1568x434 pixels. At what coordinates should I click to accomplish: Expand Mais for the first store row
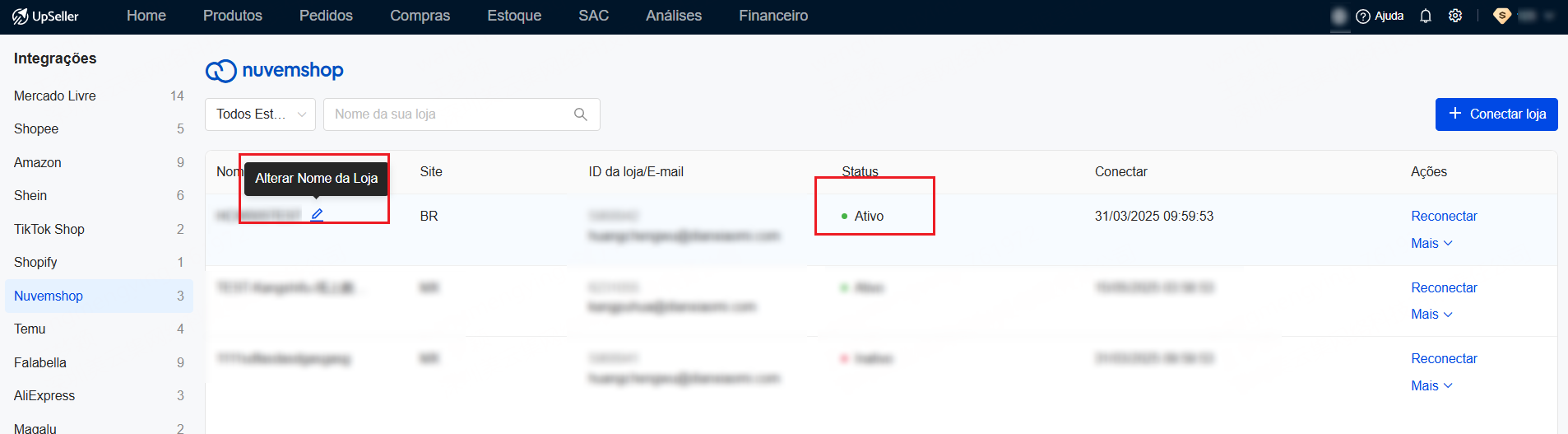(1431, 243)
